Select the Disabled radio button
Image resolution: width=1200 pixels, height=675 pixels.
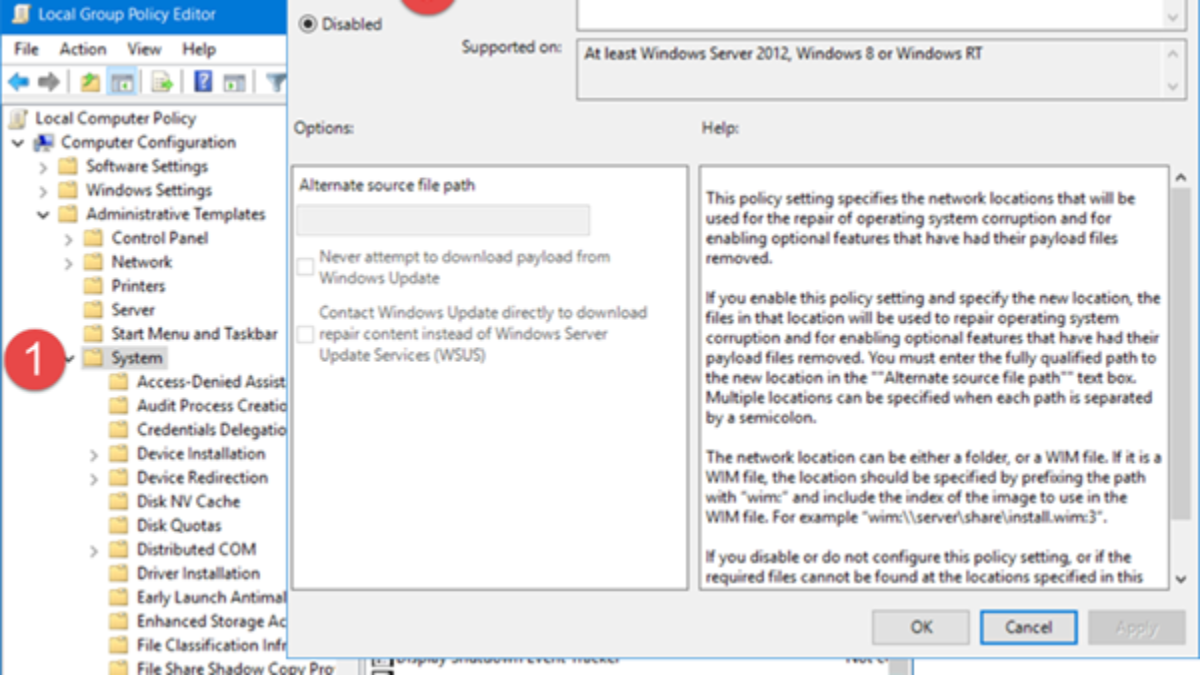click(x=308, y=24)
